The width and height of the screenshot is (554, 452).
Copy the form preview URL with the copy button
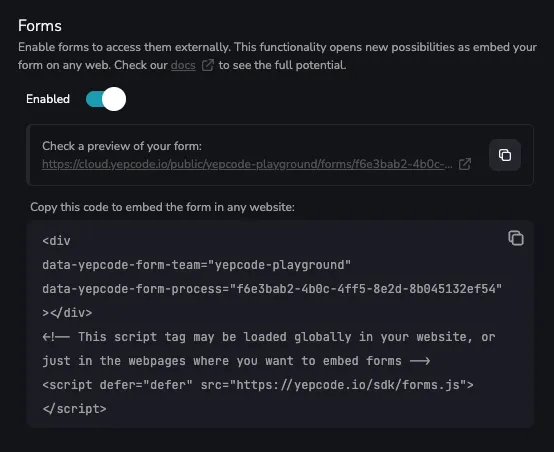tap(505, 155)
